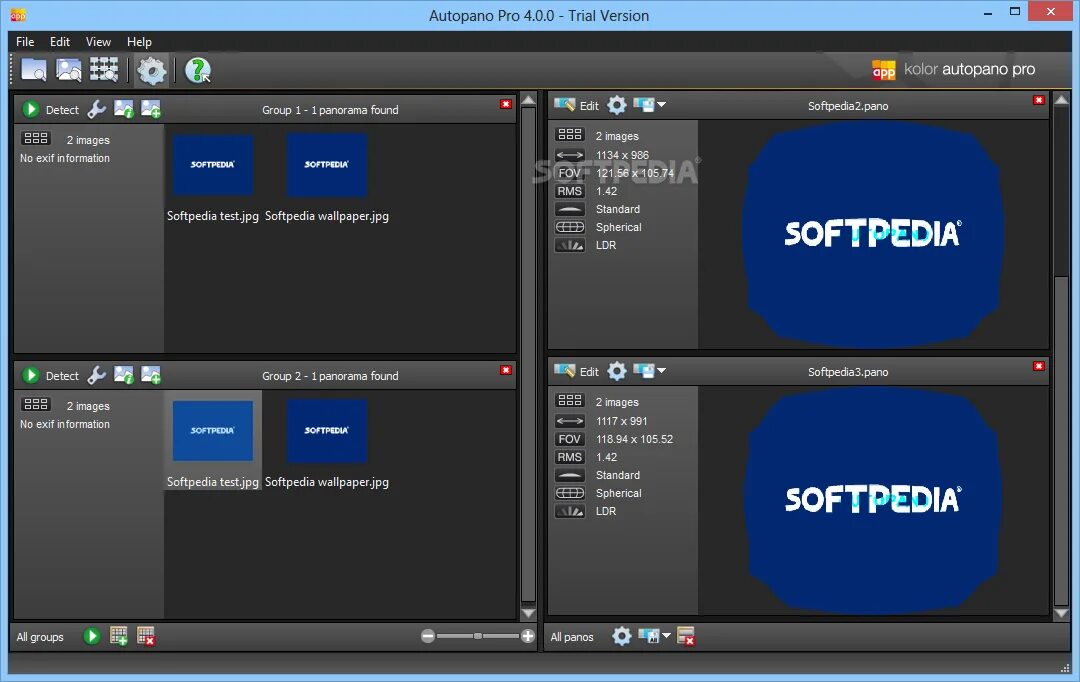This screenshot has height=682, width=1080.
Task: Select Softpedia test.jpg thumbnail in Group 1
Action: (x=213, y=165)
